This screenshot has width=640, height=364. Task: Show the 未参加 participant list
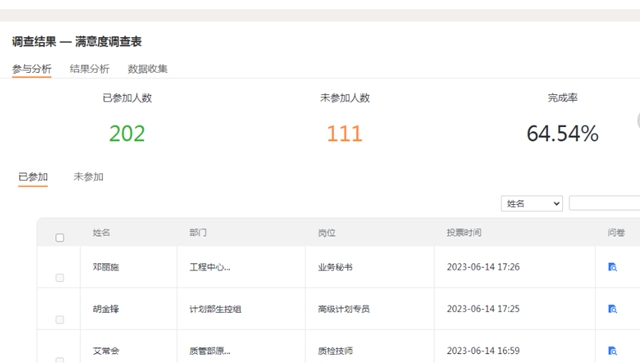[88, 177]
